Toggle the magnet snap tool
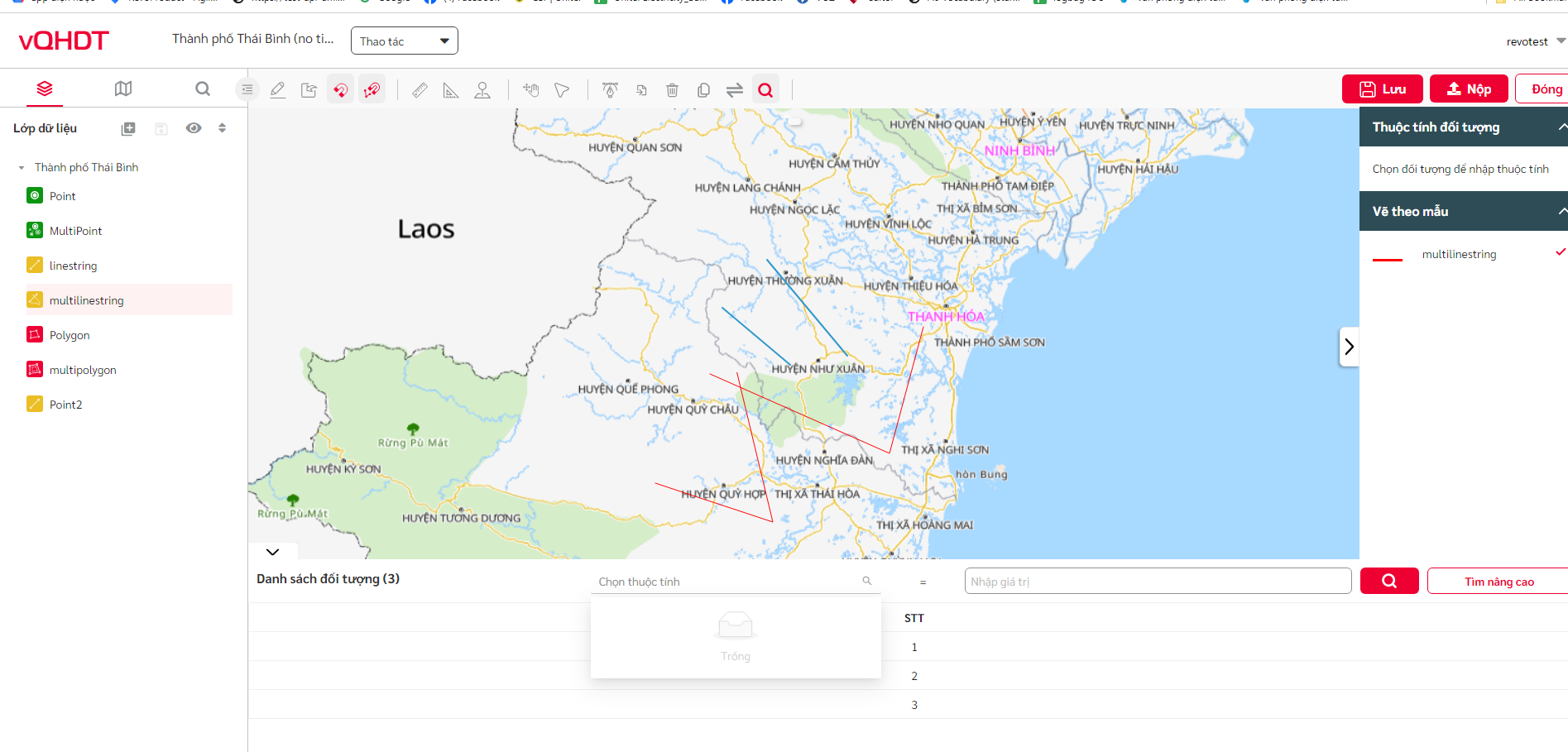Viewport: 1568px width, 752px height. tap(340, 90)
